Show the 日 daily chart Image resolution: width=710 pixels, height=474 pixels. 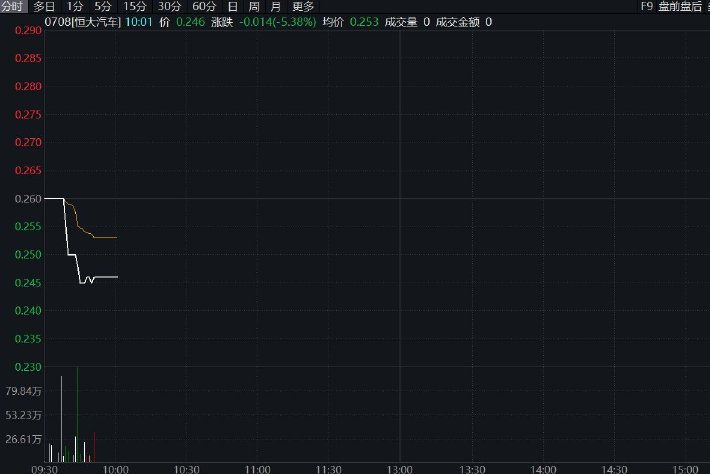(232, 6)
